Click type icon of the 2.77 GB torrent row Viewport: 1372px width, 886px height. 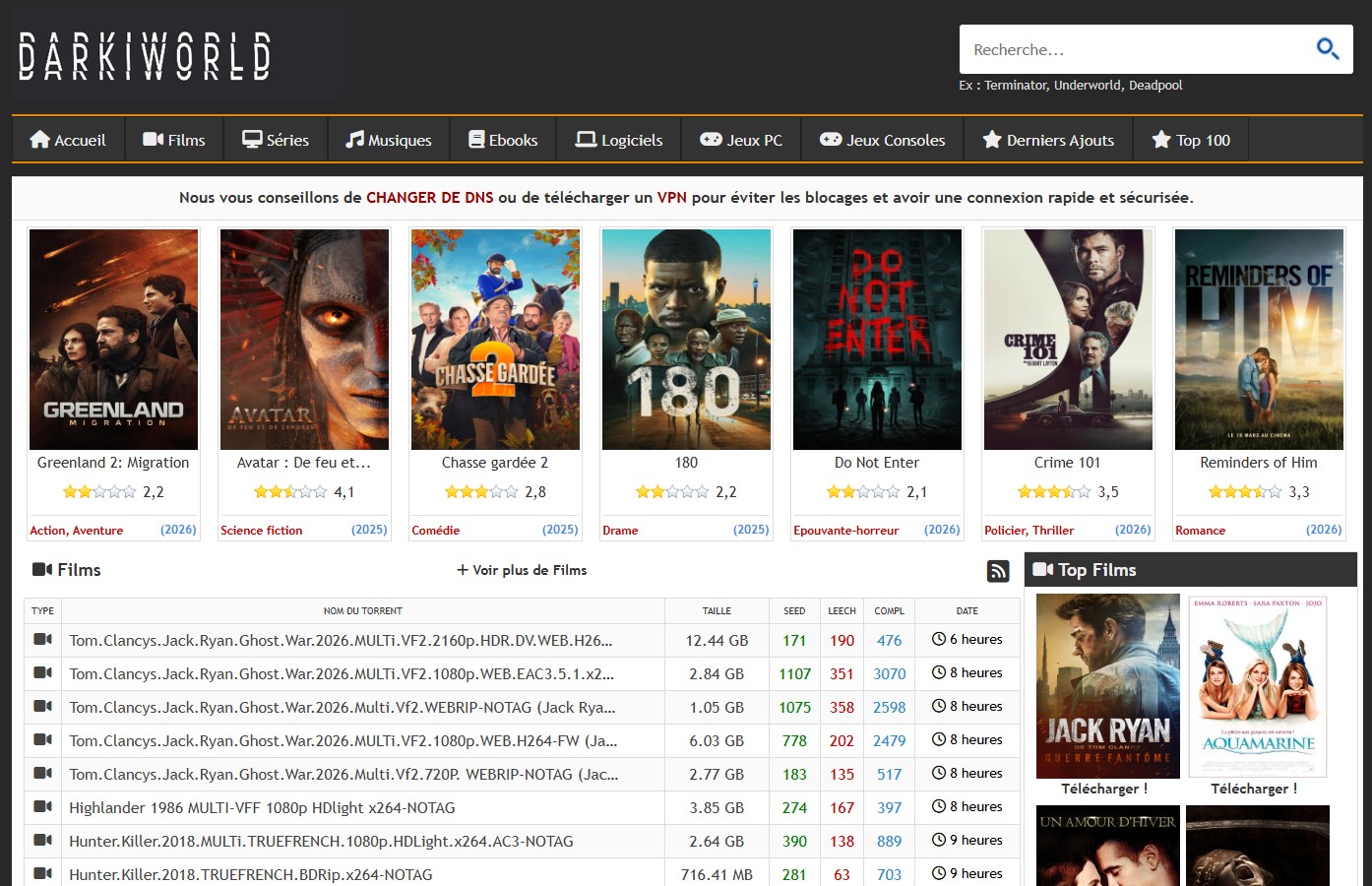point(43,774)
